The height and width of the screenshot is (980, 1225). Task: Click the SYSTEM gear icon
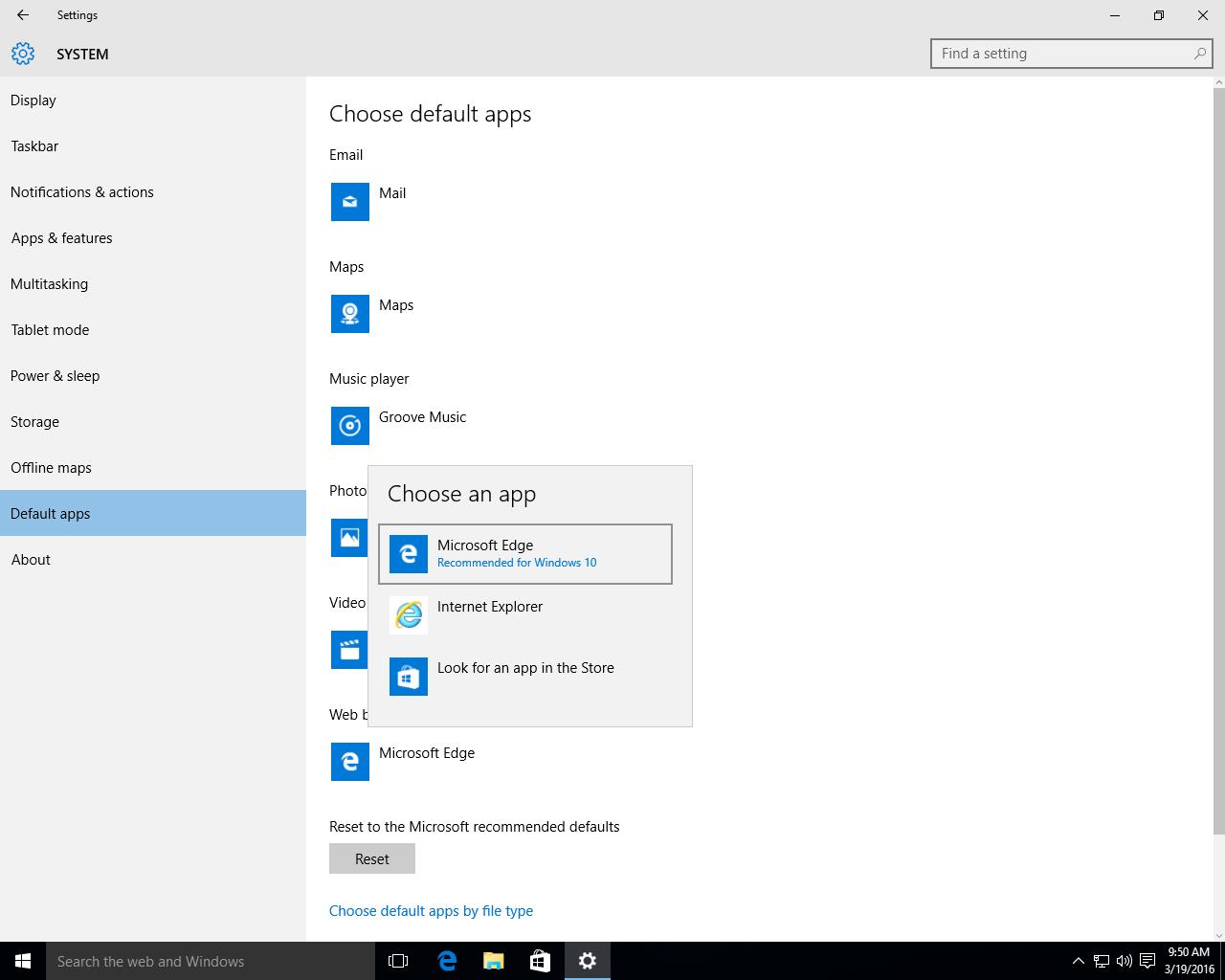point(23,54)
